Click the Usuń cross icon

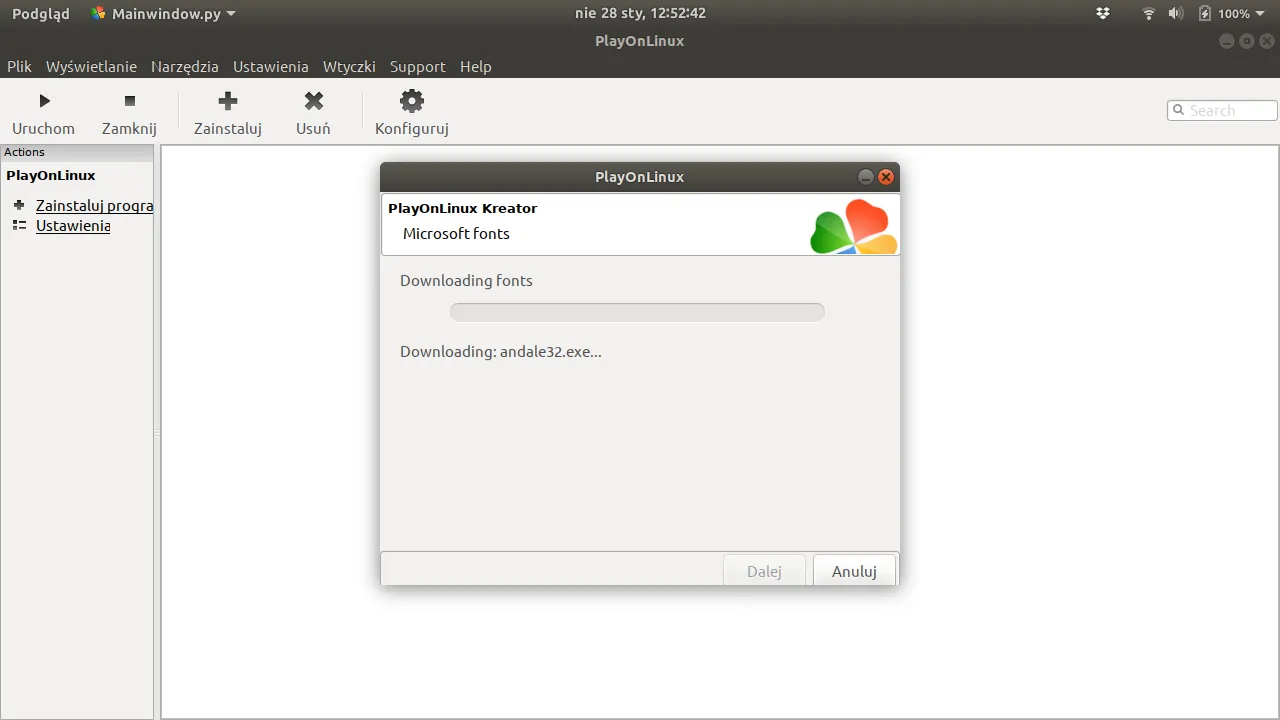pos(314,101)
